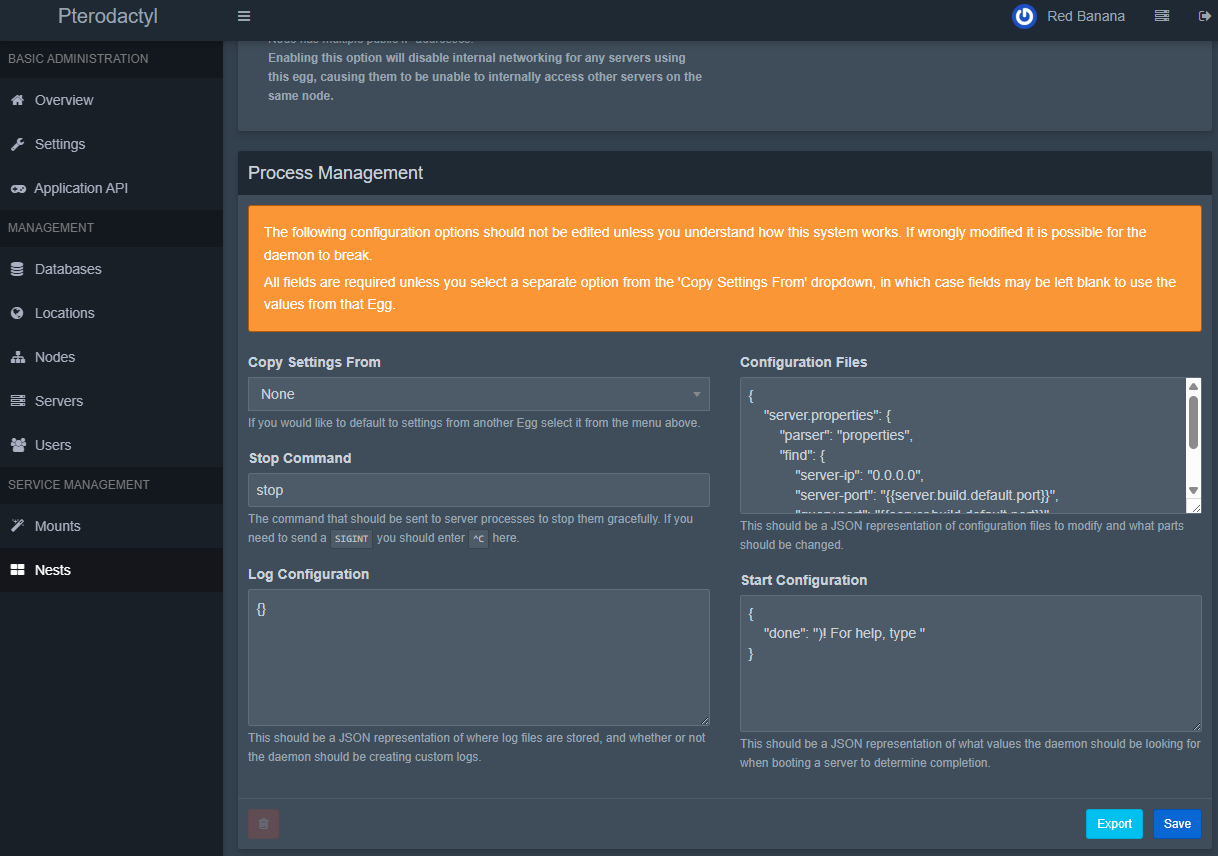Image resolution: width=1218 pixels, height=856 pixels.
Task: Click the Process Management heading
Action: pos(335,173)
